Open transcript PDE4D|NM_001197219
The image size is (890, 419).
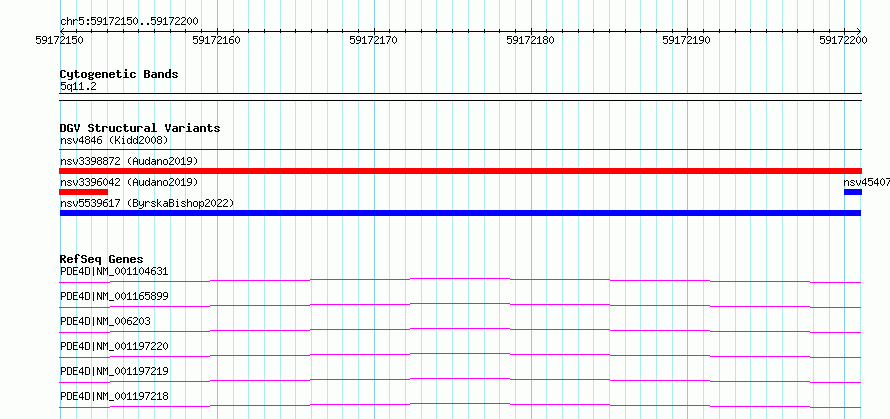[x=114, y=371]
